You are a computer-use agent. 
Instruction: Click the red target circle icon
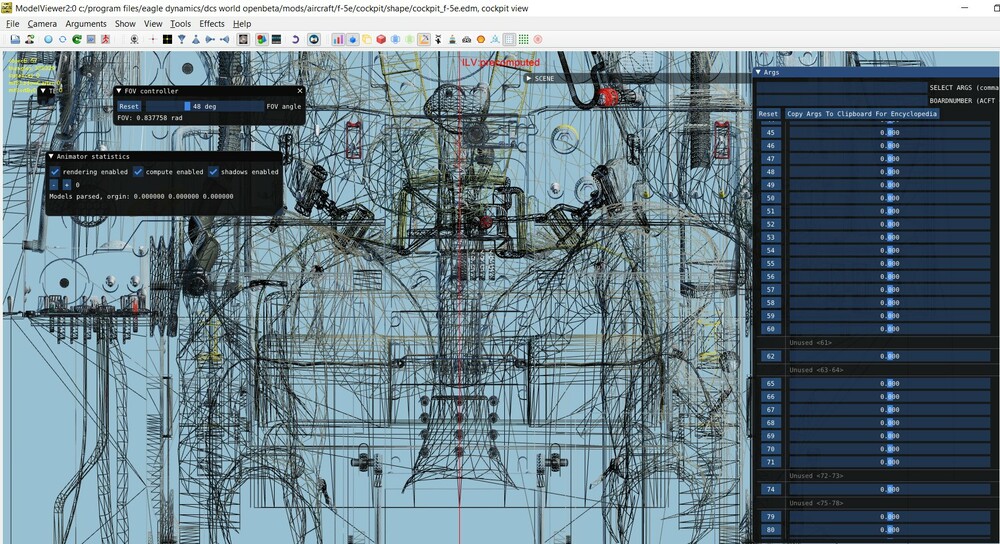[x=538, y=39]
